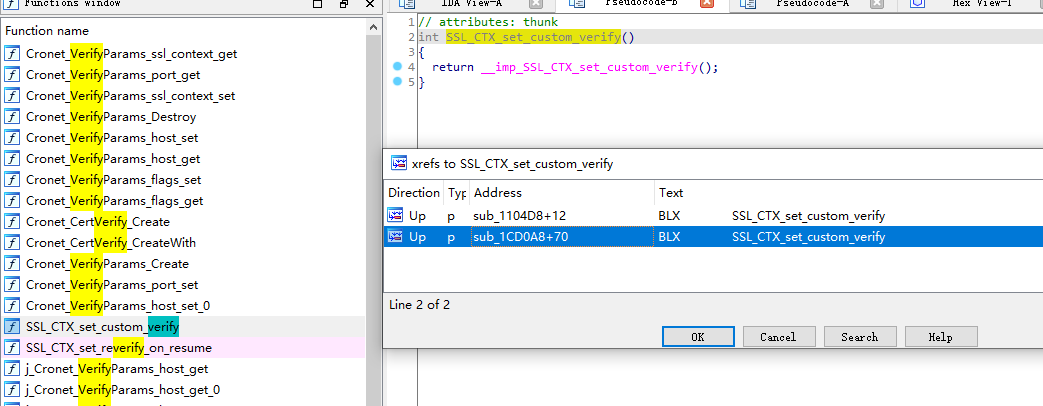Click the Functions window vertical scrollbar
Screen dimensions: 1043x406
coord(374,200)
